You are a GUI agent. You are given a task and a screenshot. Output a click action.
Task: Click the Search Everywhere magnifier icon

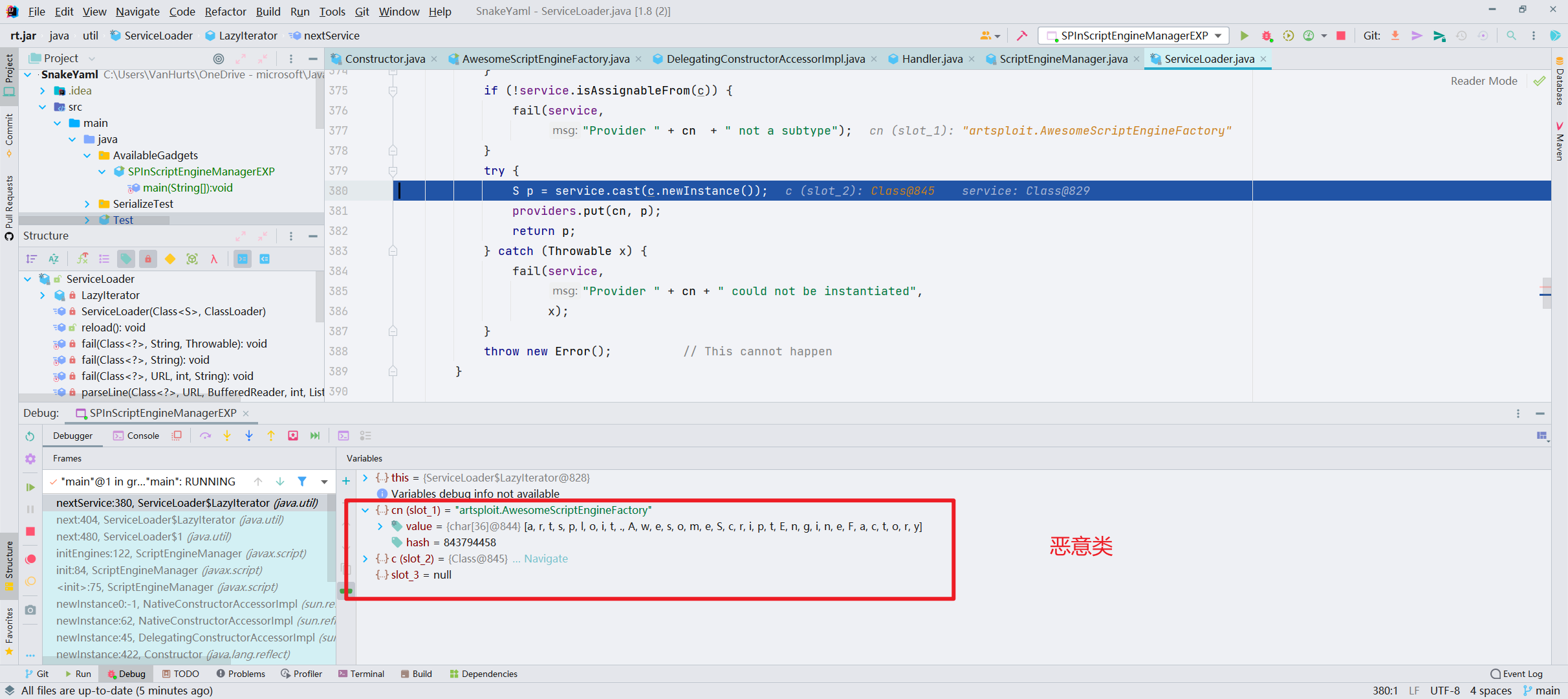click(x=1511, y=36)
